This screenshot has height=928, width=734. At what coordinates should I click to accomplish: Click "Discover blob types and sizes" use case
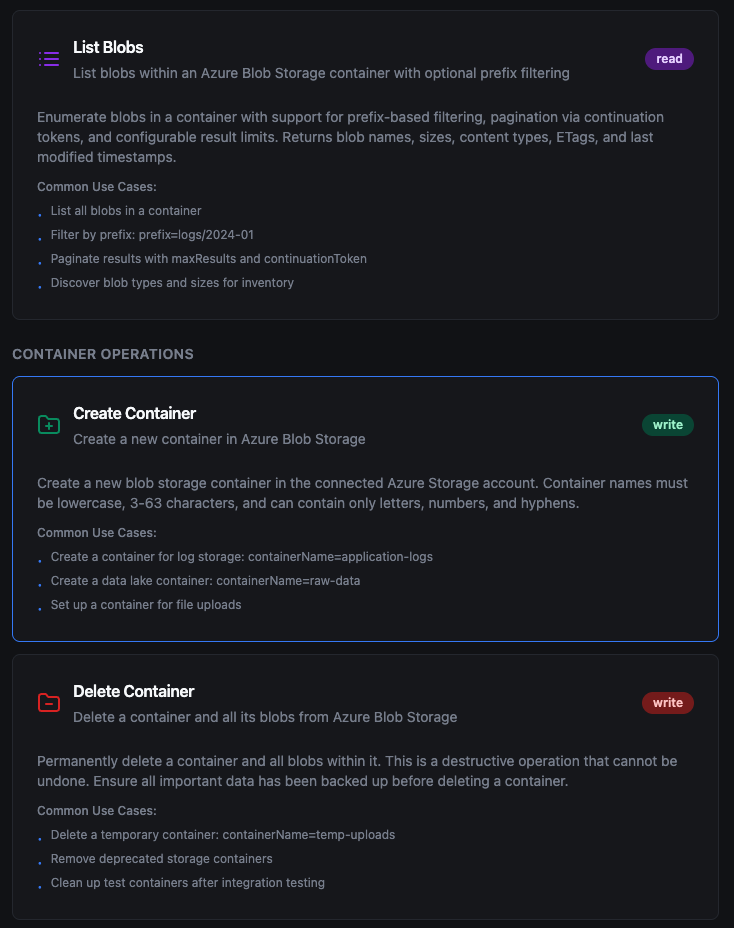[x=172, y=283]
